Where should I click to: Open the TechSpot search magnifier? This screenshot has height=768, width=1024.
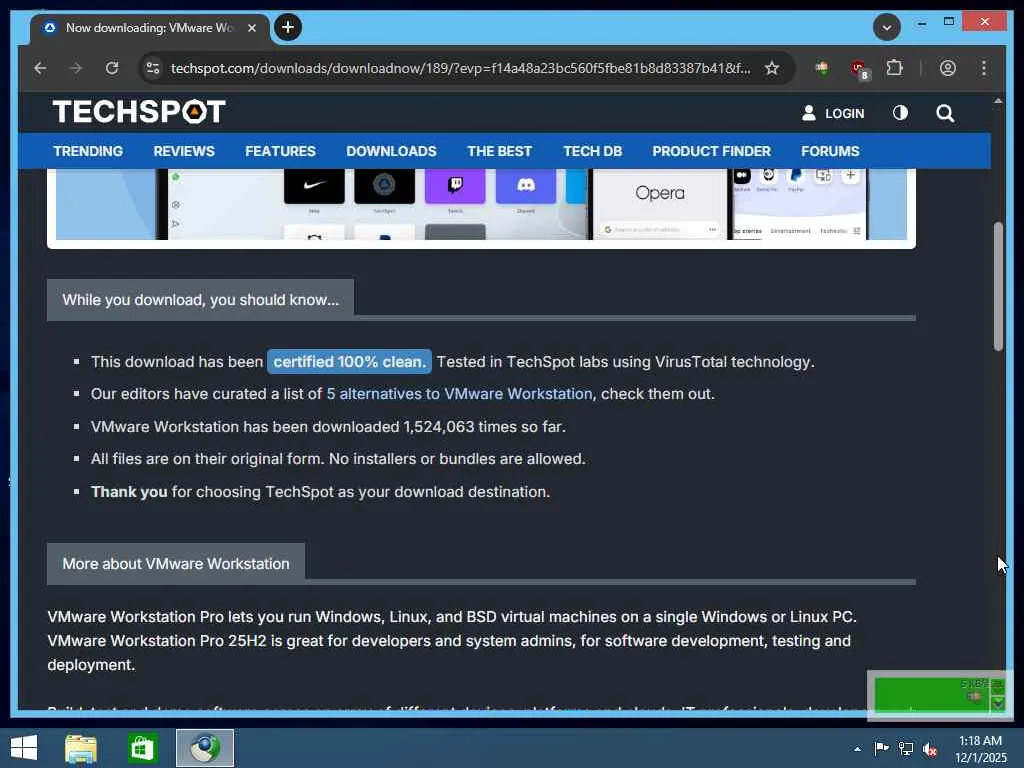[945, 114]
